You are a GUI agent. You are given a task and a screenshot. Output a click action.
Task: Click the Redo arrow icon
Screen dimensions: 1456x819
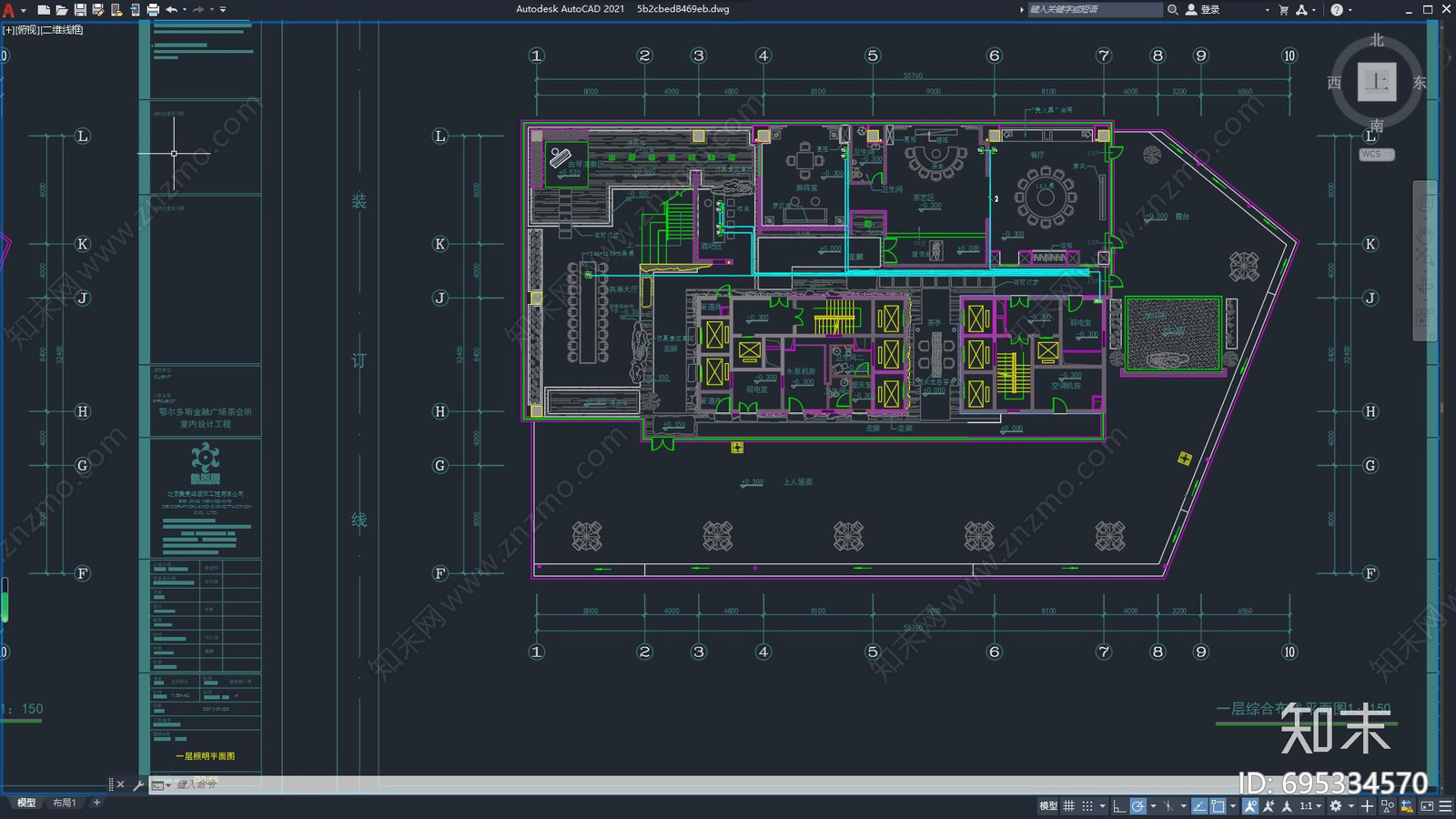[x=198, y=10]
